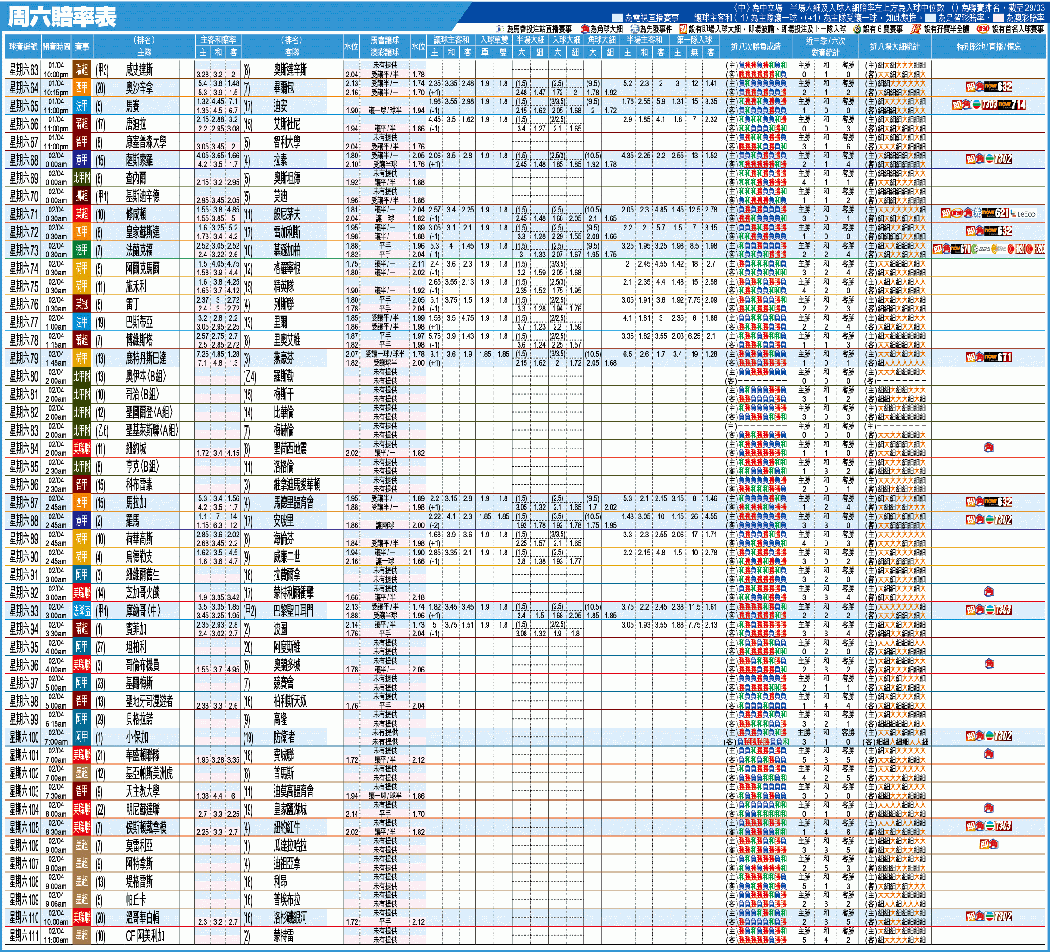This screenshot has width=1050, height=952.
Task: Click the tan league badge in row 星期六 111
Action: coord(82,936)
